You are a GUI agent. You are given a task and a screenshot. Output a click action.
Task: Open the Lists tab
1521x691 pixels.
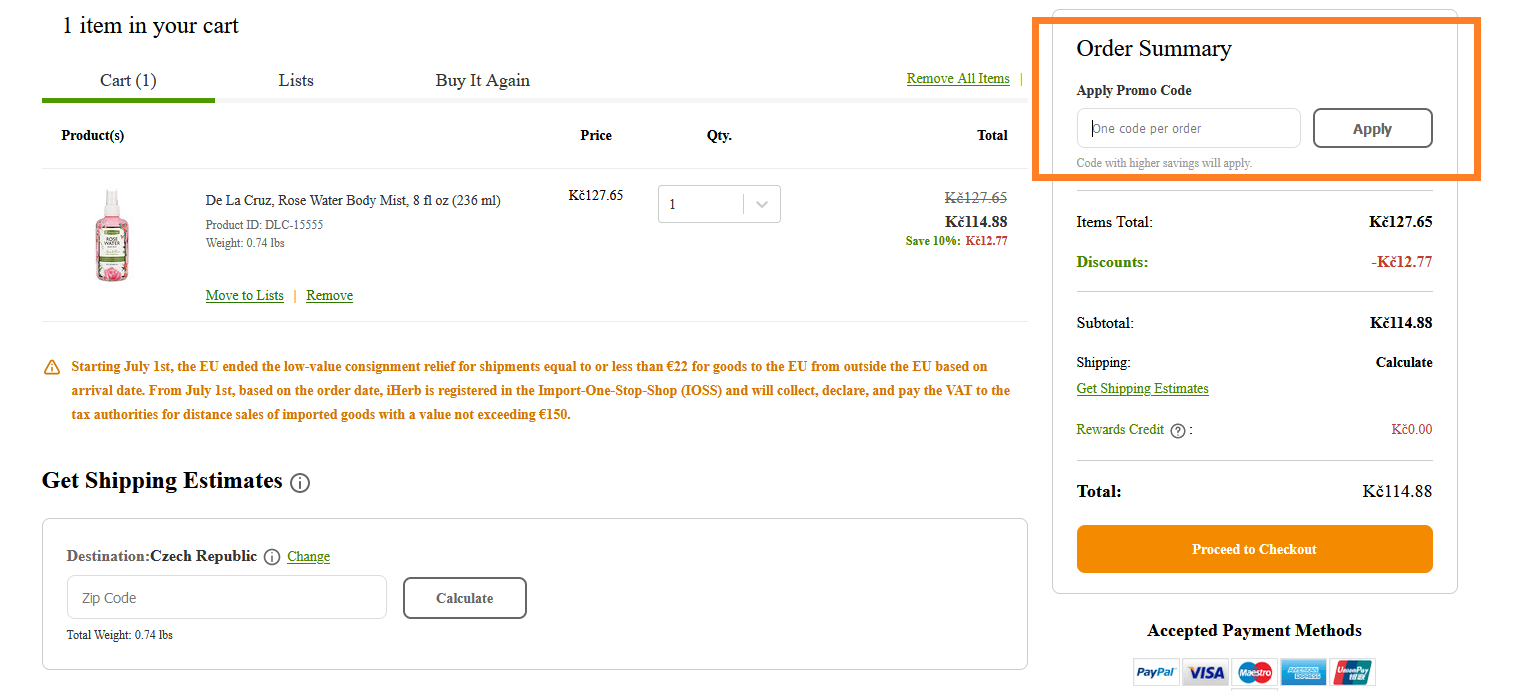[x=296, y=80]
